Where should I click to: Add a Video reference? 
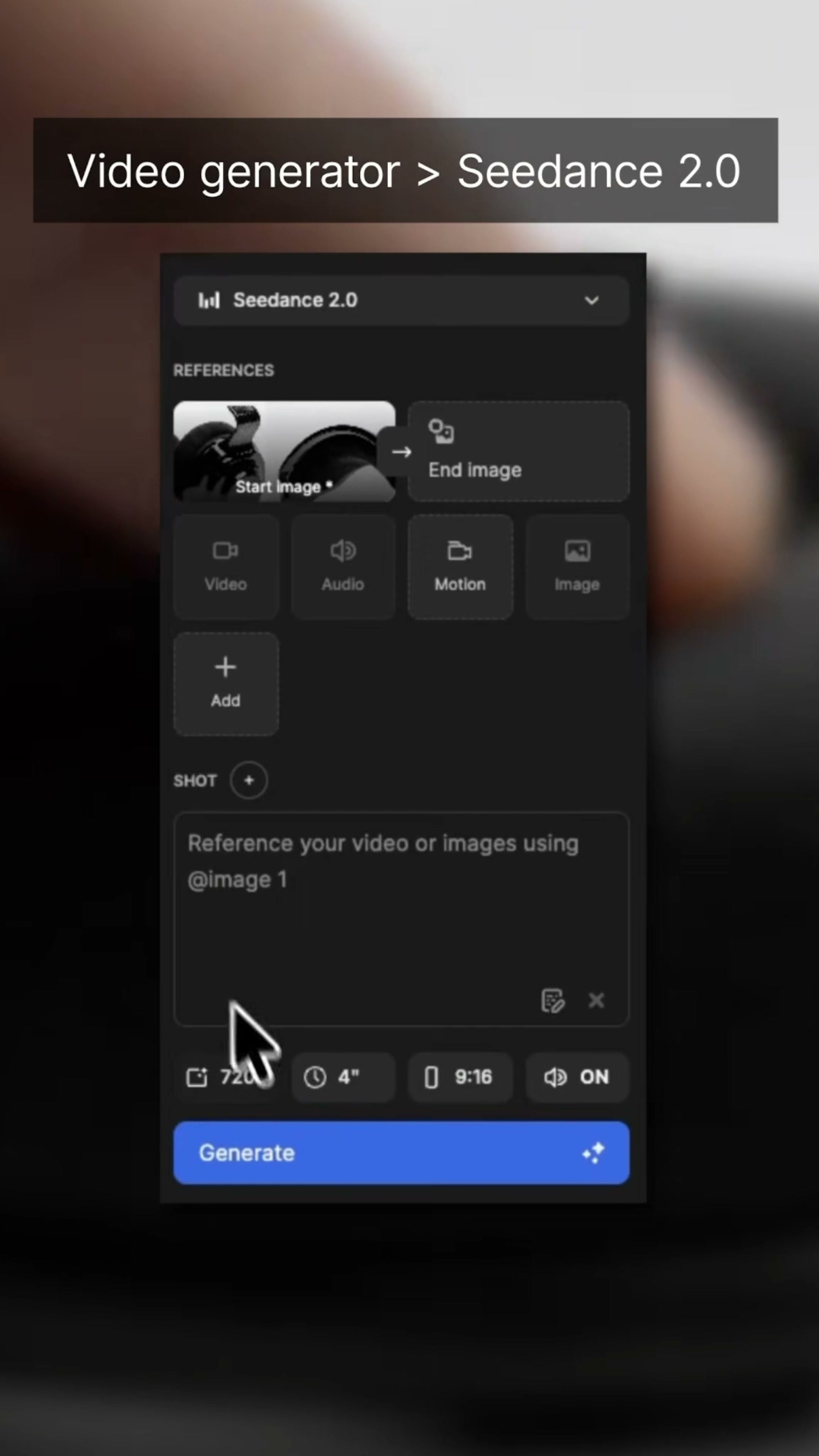coord(226,567)
